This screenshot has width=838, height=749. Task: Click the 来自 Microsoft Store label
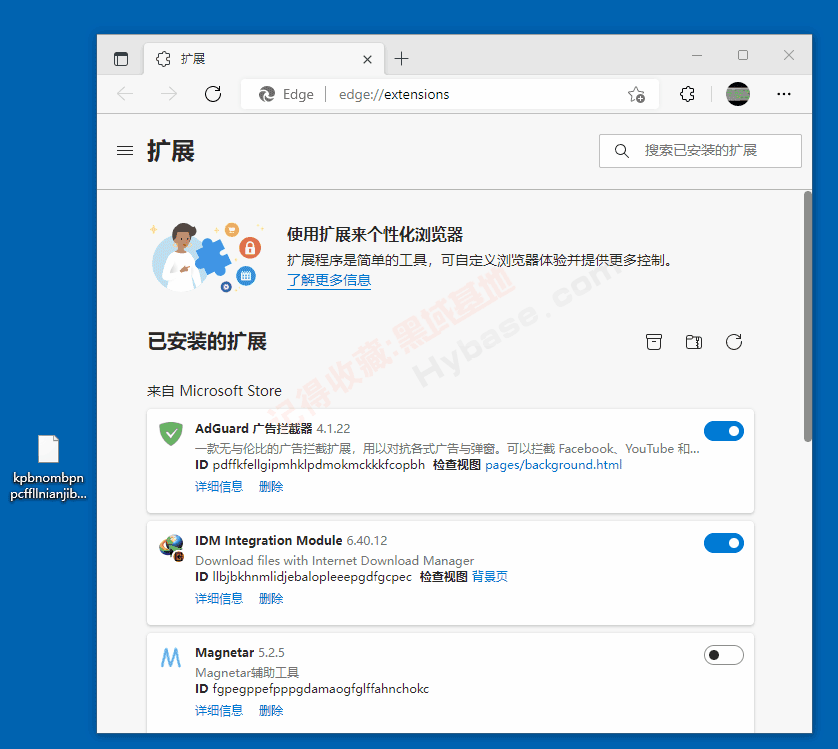click(x=214, y=391)
